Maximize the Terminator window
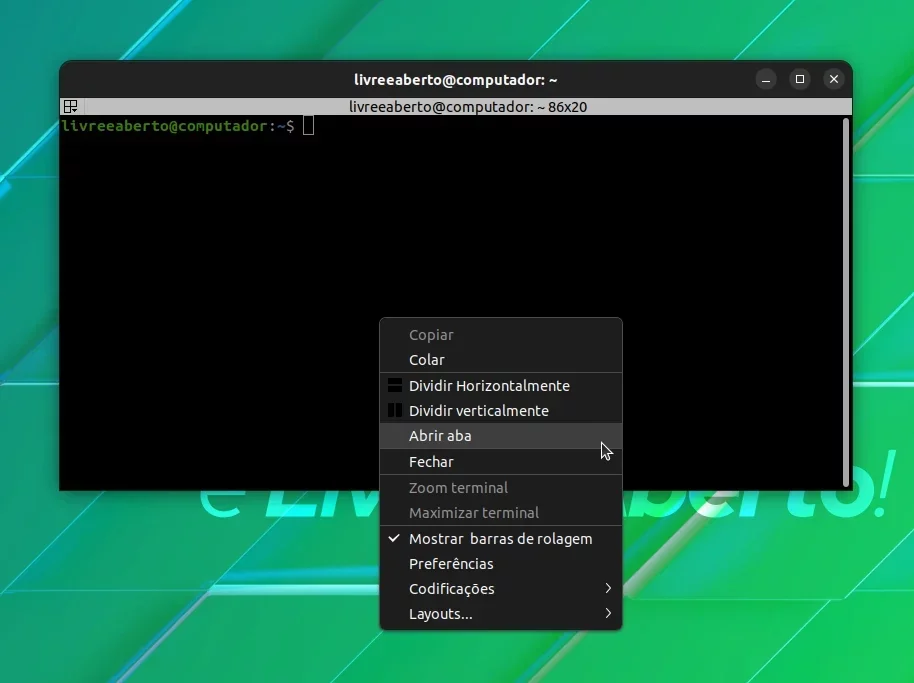Viewport: 914px width, 683px height. click(800, 79)
